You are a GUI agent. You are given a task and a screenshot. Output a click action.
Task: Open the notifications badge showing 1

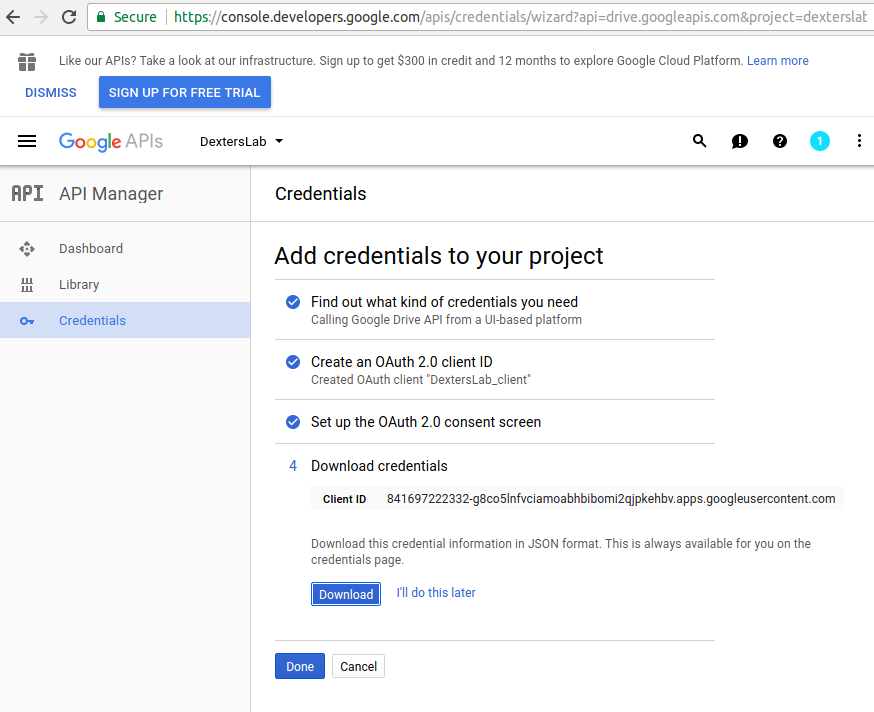pyautogui.click(x=819, y=141)
